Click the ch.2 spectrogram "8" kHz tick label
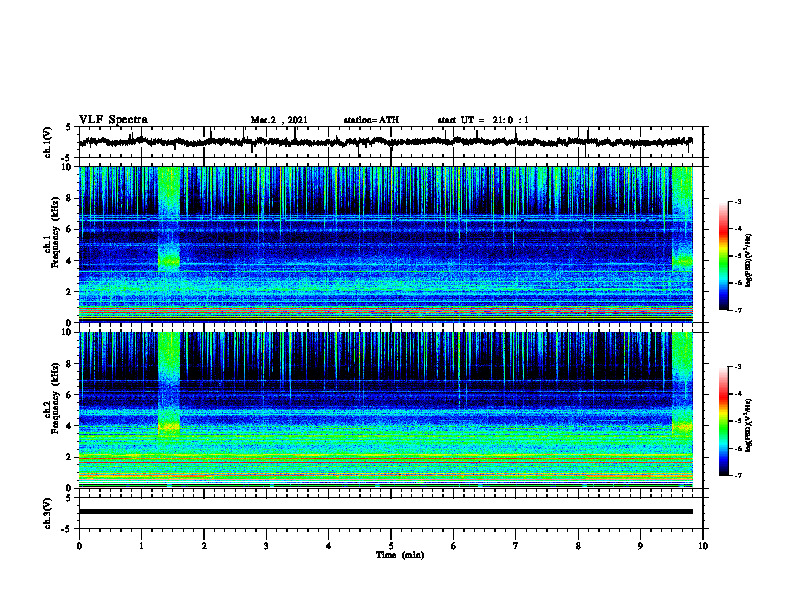Screen dimensions: 792x612 (x=70, y=364)
